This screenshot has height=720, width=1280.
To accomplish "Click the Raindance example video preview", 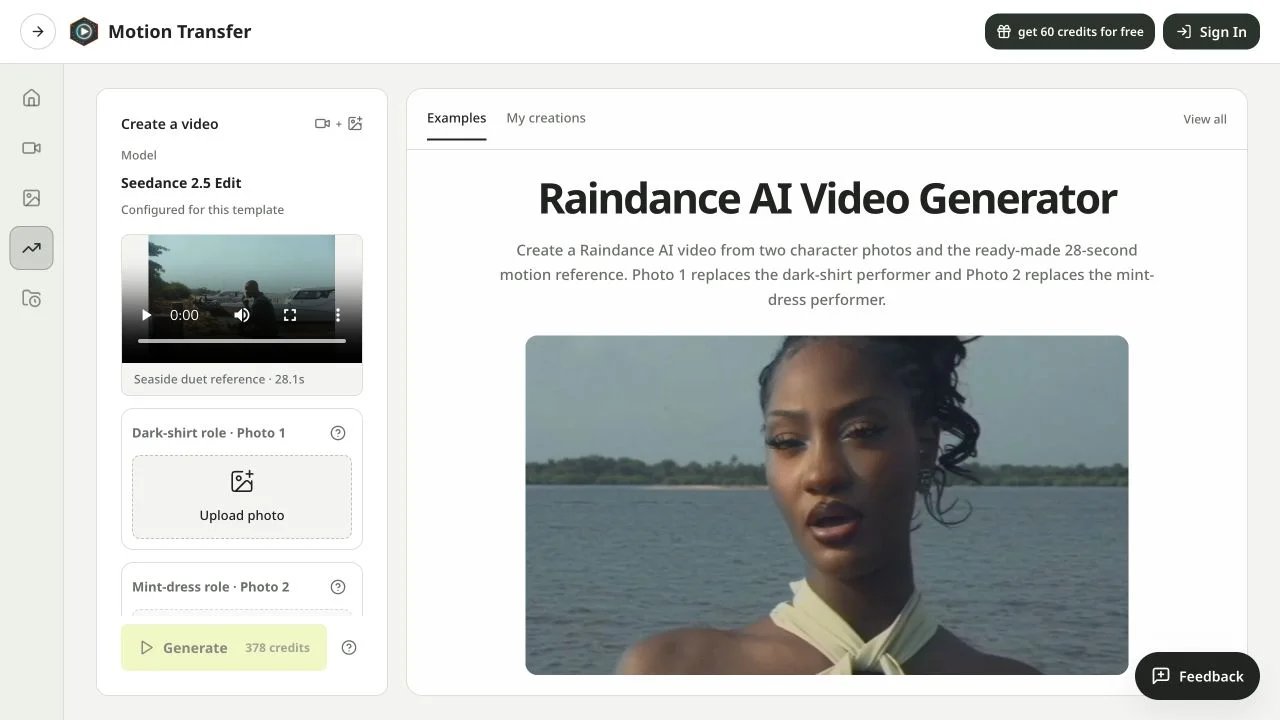I will point(827,505).
